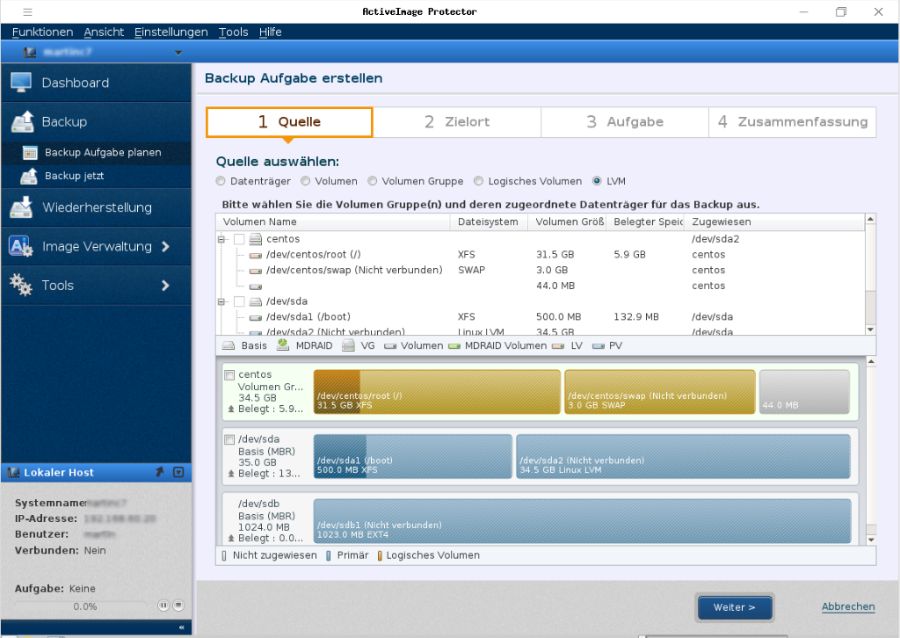The height and width of the screenshot is (638, 900).
Task: Click the Weiter > button
Action: pos(735,607)
